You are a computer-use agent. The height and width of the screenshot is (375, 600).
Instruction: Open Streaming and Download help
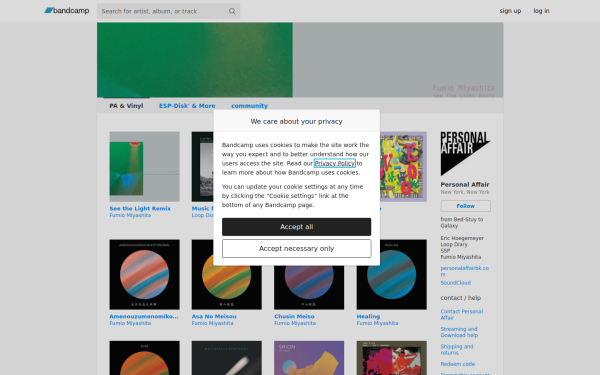coord(459,332)
